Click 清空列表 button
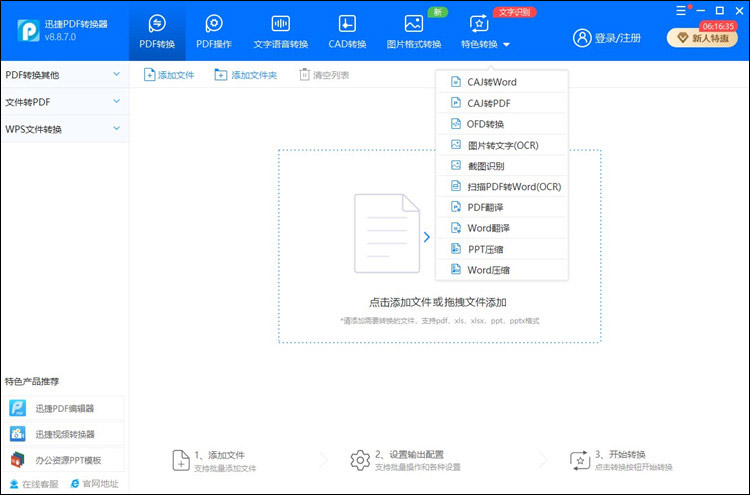The image size is (750, 495). tap(324, 75)
